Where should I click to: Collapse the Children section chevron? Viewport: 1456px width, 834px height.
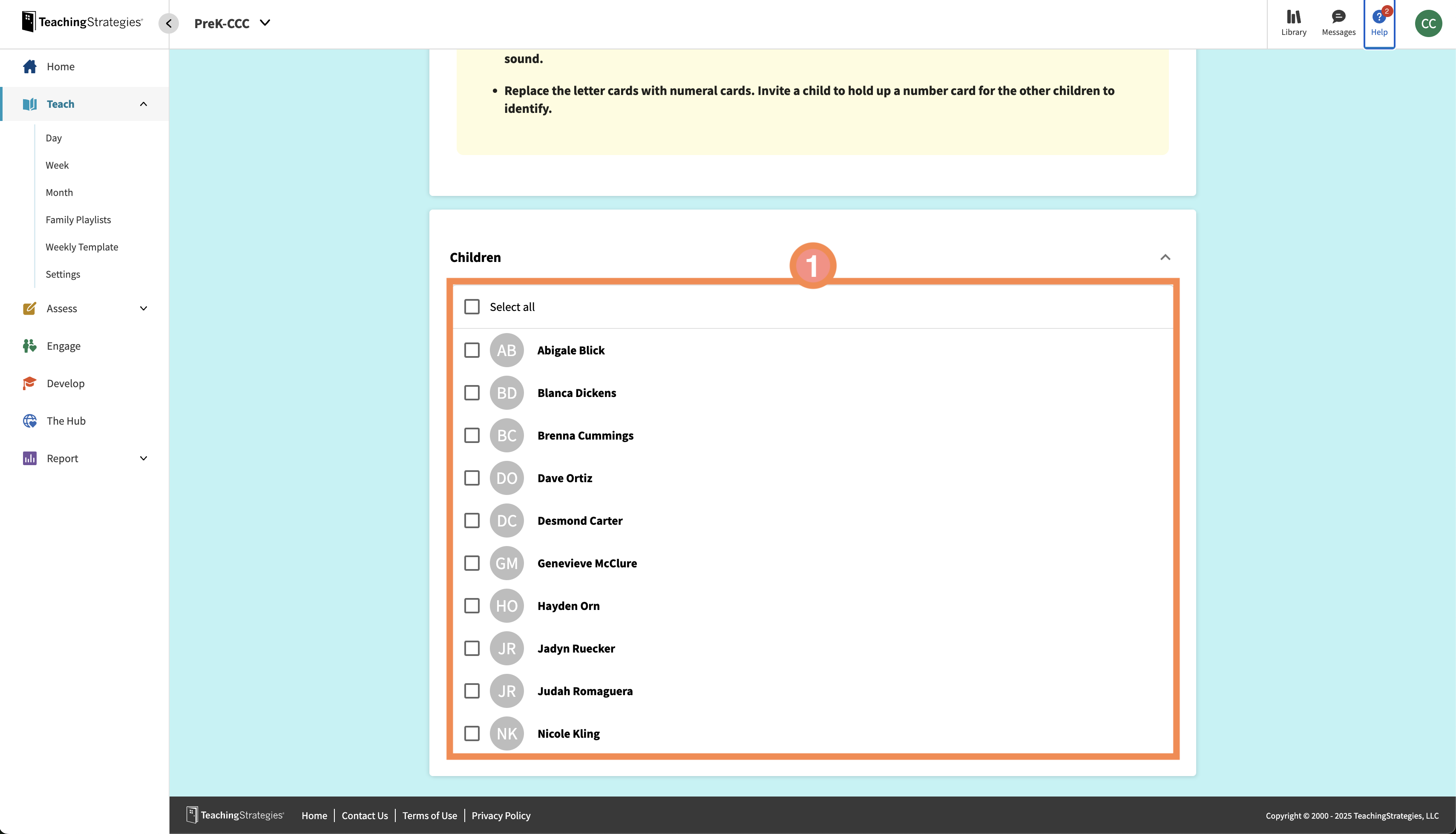coord(1165,257)
